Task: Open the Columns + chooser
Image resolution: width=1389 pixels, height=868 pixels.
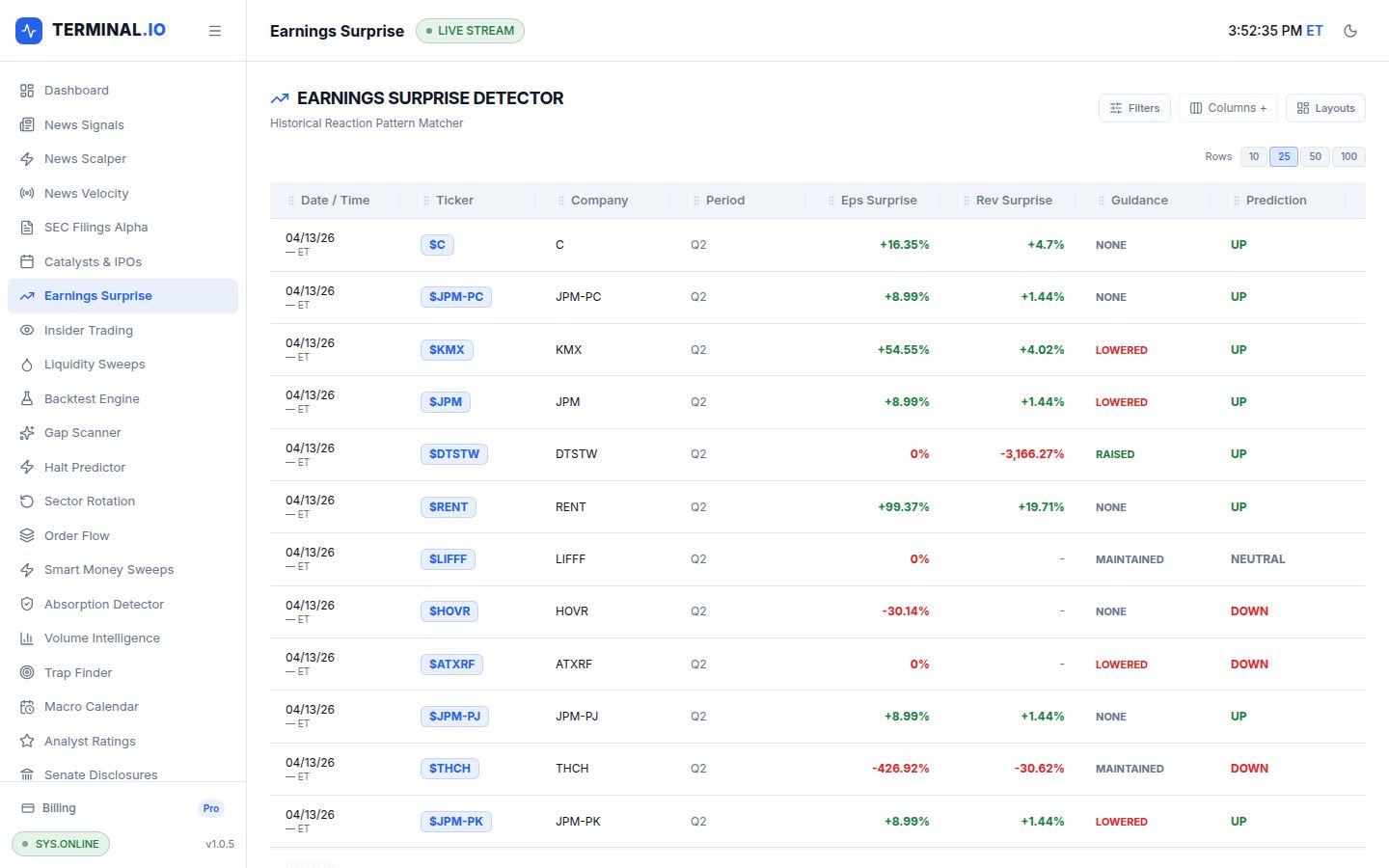Action: point(1228,108)
